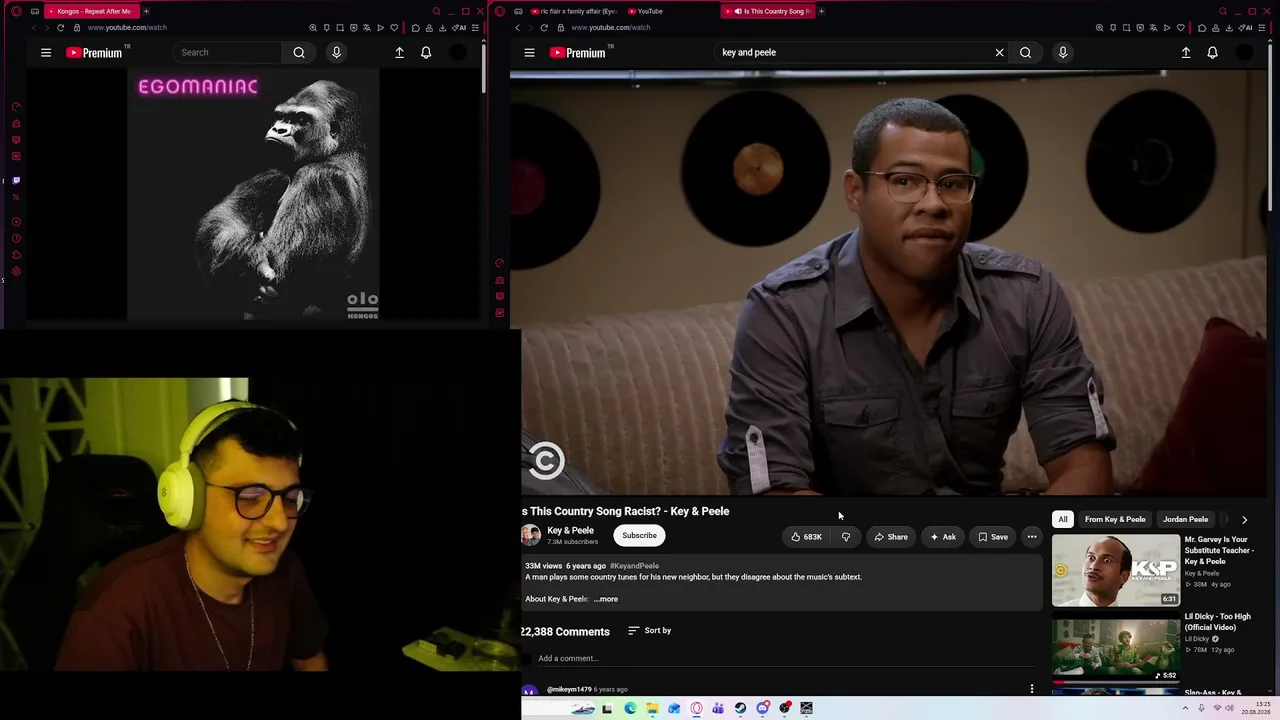Open the taskbar volume control
This screenshot has width=1280, height=720.
[1230, 709]
